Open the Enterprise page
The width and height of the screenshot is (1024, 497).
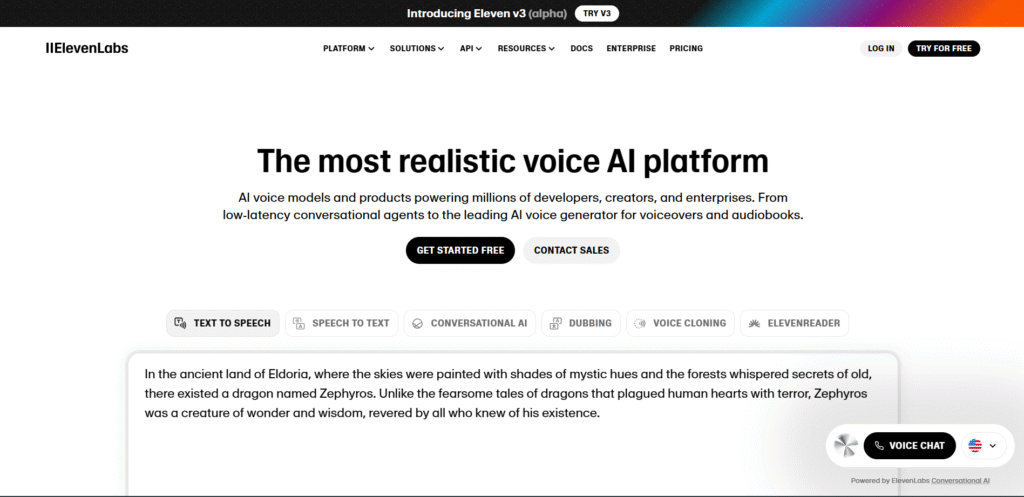tap(631, 48)
